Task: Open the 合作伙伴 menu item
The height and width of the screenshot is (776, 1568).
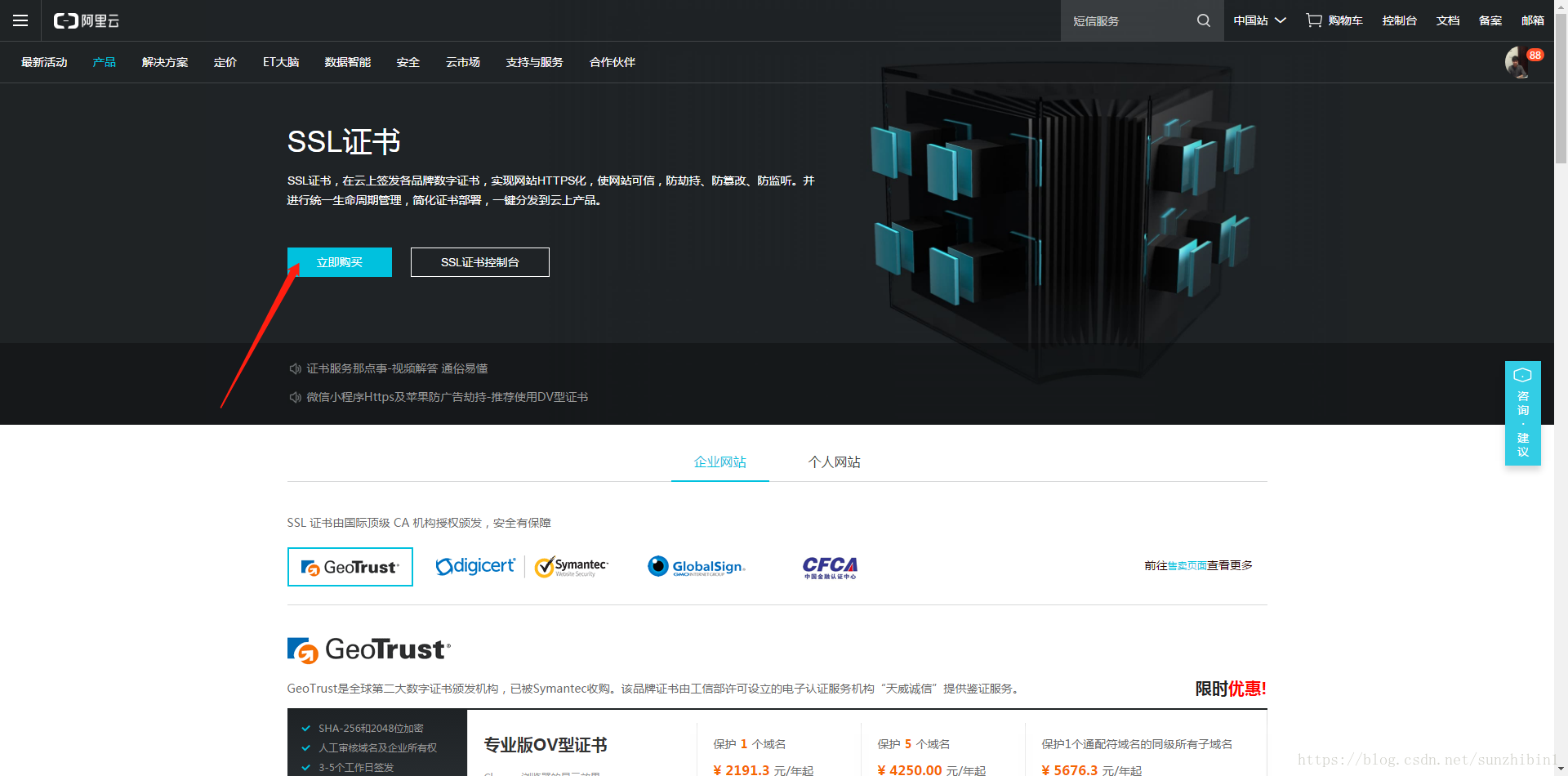Action: coord(612,62)
